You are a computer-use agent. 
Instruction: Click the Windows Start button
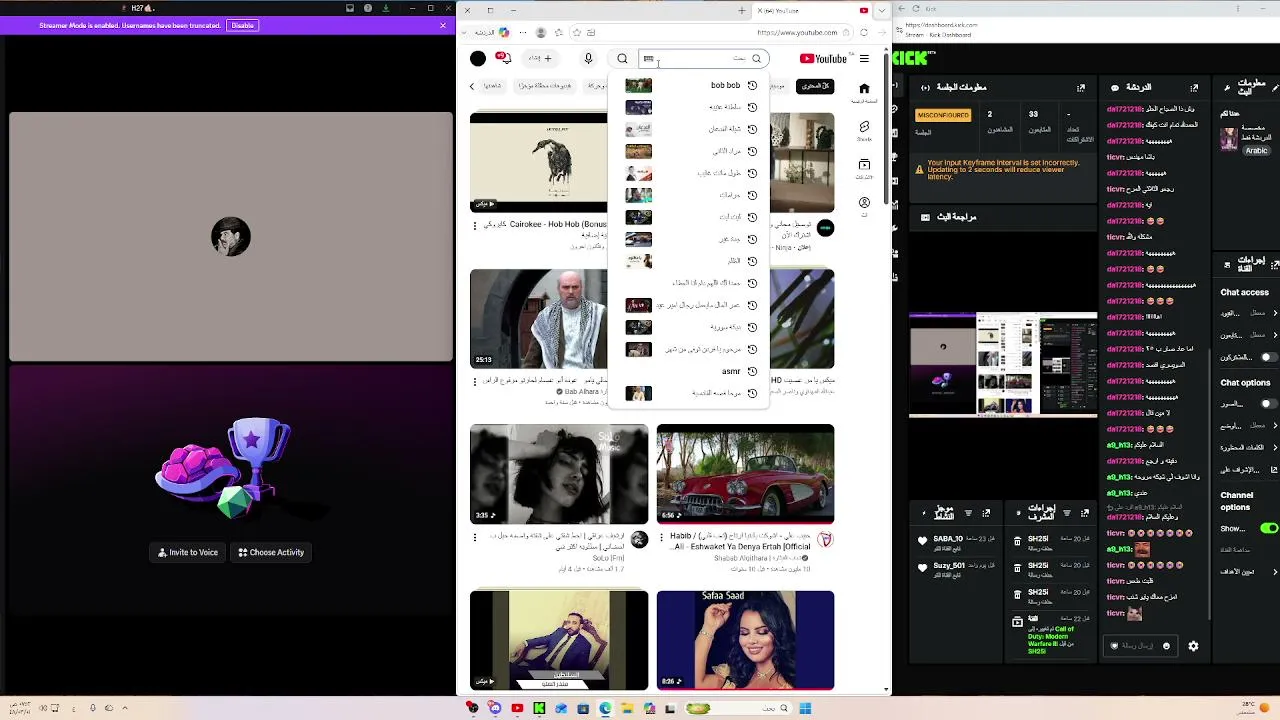tap(805, 709)
